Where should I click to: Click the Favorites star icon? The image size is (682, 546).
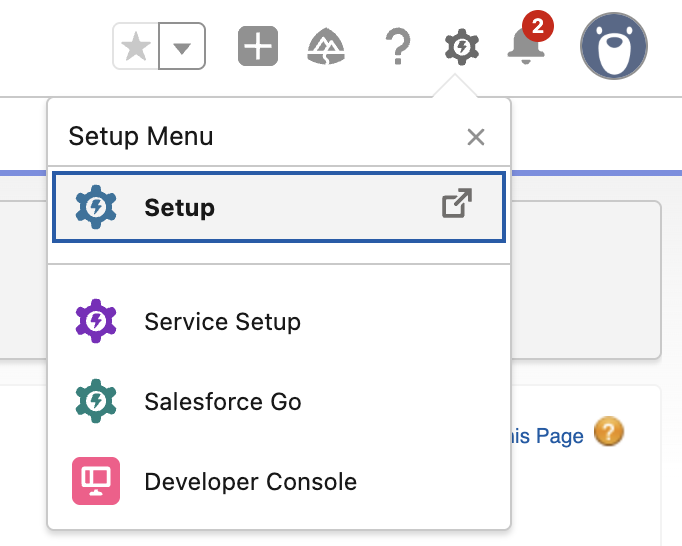[x=136, y=46]
